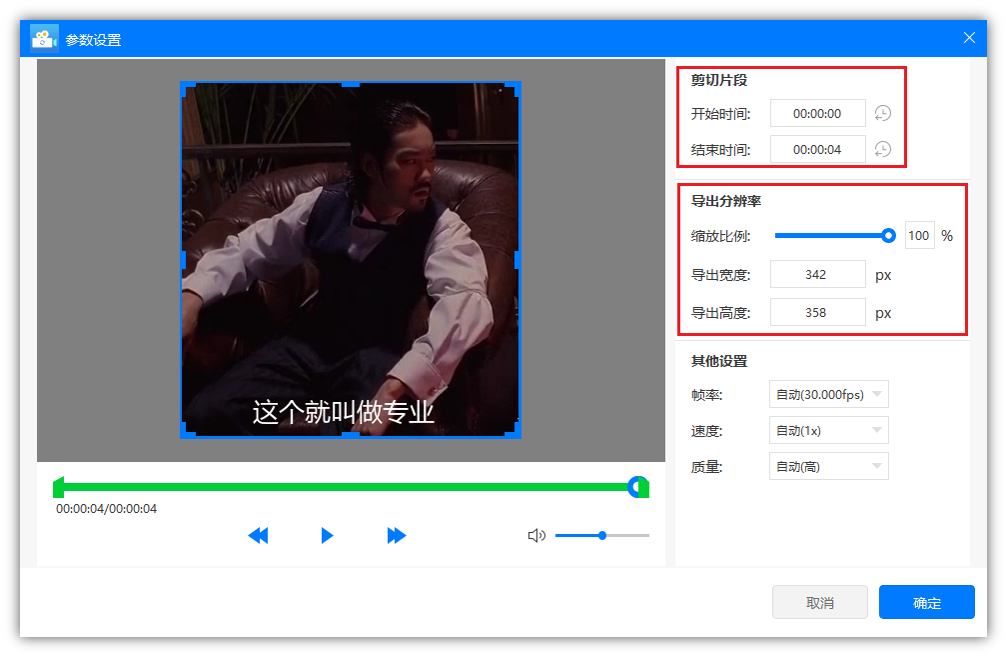Image resolution: width=1007 pixels, height=657 pixels.
Task: Click the export width field 342
Action: [818, 275]
